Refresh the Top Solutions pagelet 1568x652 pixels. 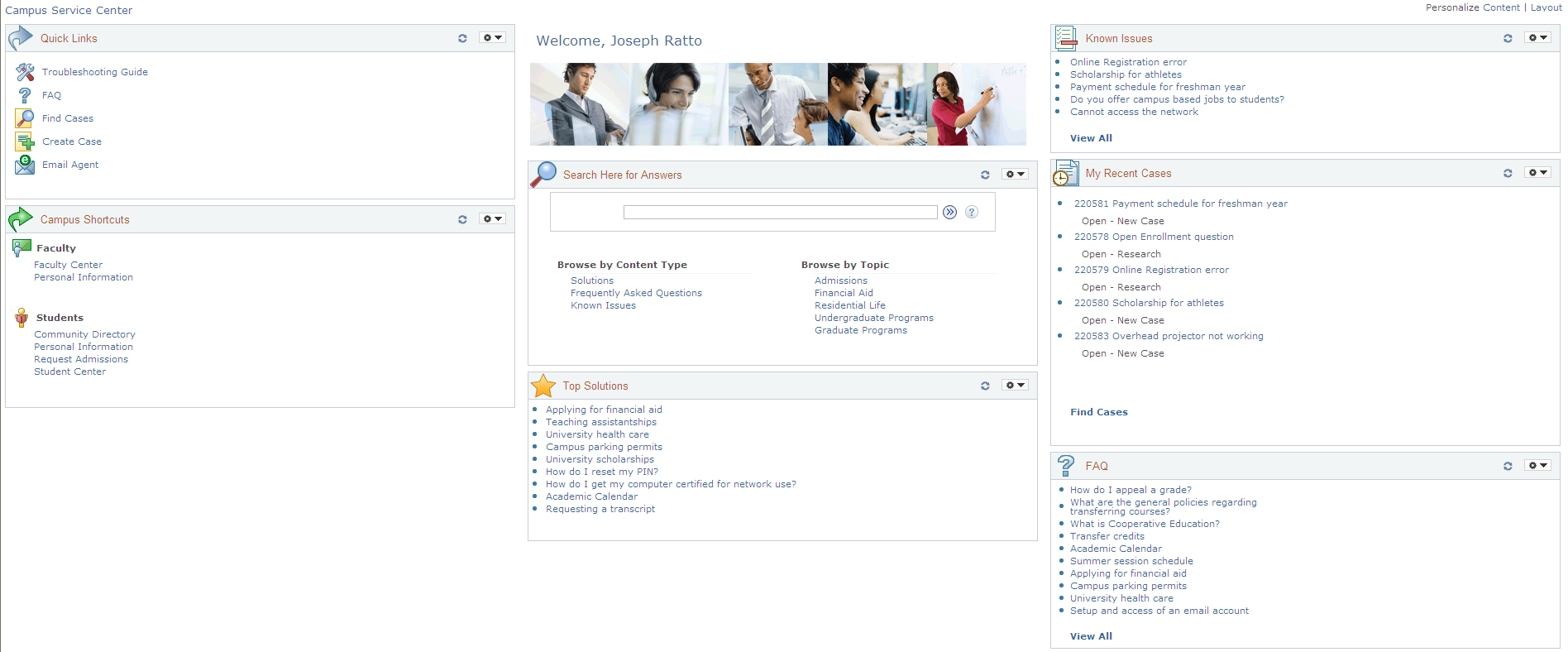pos(985,386)
